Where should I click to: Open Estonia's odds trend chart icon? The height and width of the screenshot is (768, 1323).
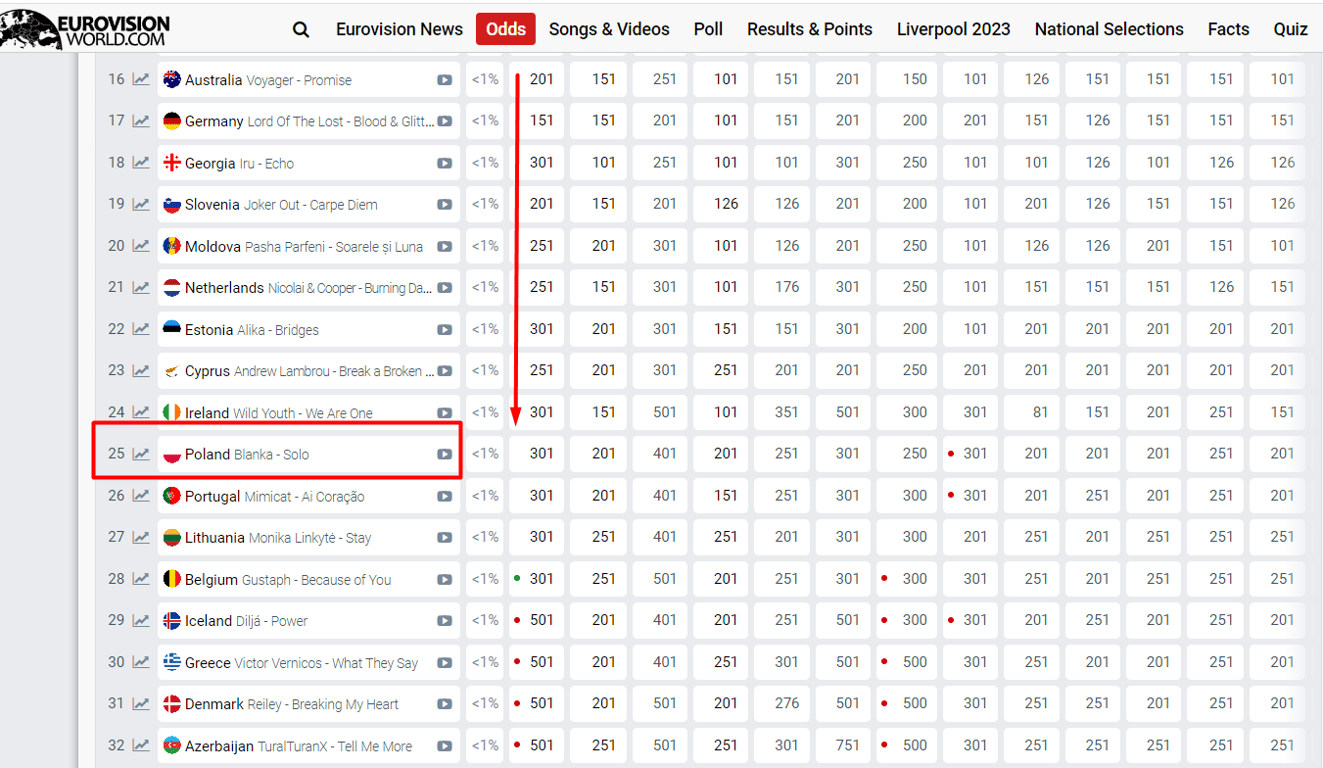tap(141, 329)
